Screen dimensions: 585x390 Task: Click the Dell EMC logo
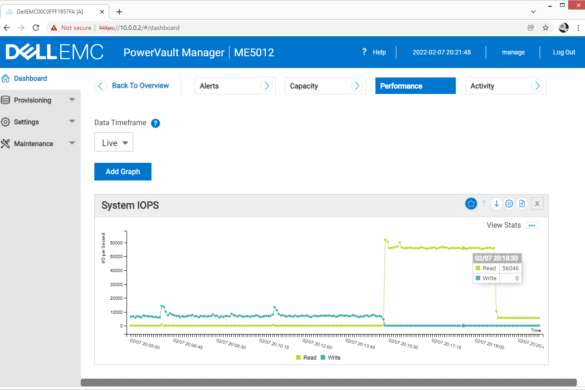coord(54,52)
